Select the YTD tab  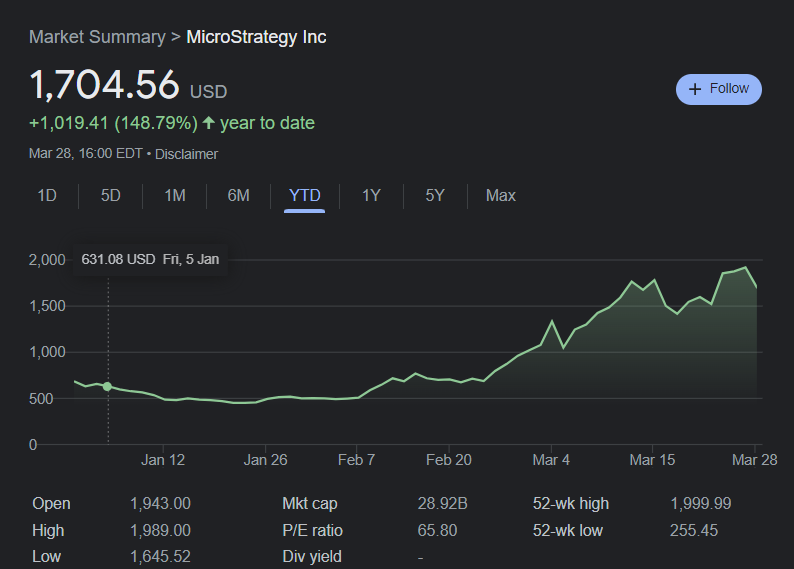(304, 195)
